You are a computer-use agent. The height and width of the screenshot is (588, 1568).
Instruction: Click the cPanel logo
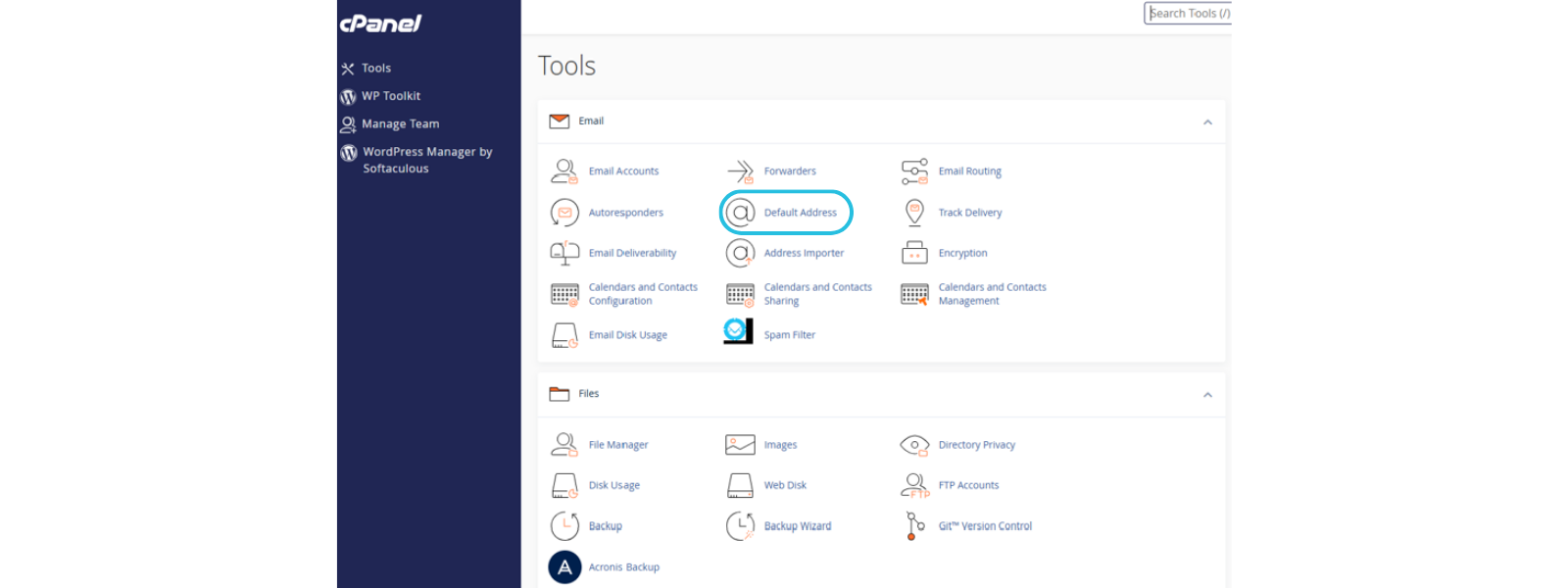click(x=380, y=24)
